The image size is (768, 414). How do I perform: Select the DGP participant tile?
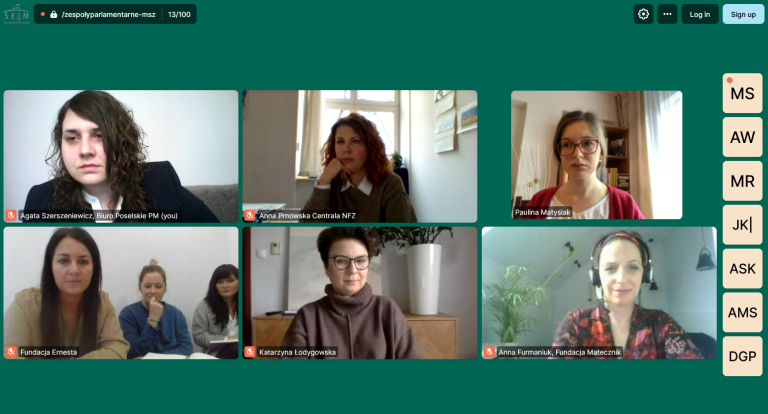coord(743,356)
